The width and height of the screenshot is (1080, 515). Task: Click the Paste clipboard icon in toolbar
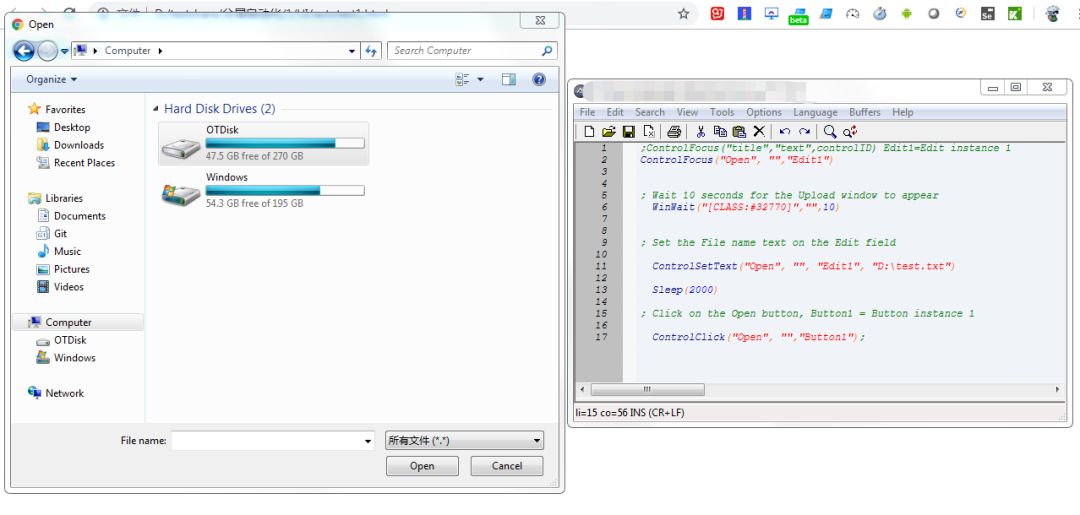click(x=739, y=132)
